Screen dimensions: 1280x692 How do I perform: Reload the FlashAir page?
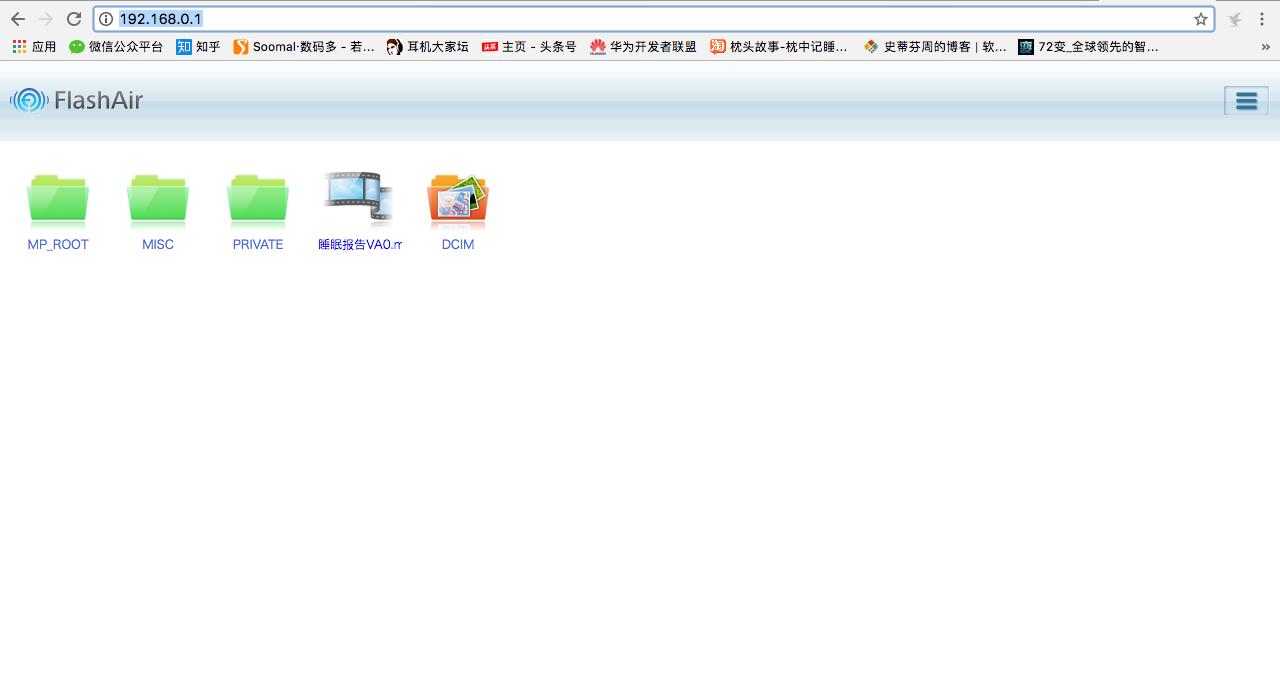(x=73, y=18)
